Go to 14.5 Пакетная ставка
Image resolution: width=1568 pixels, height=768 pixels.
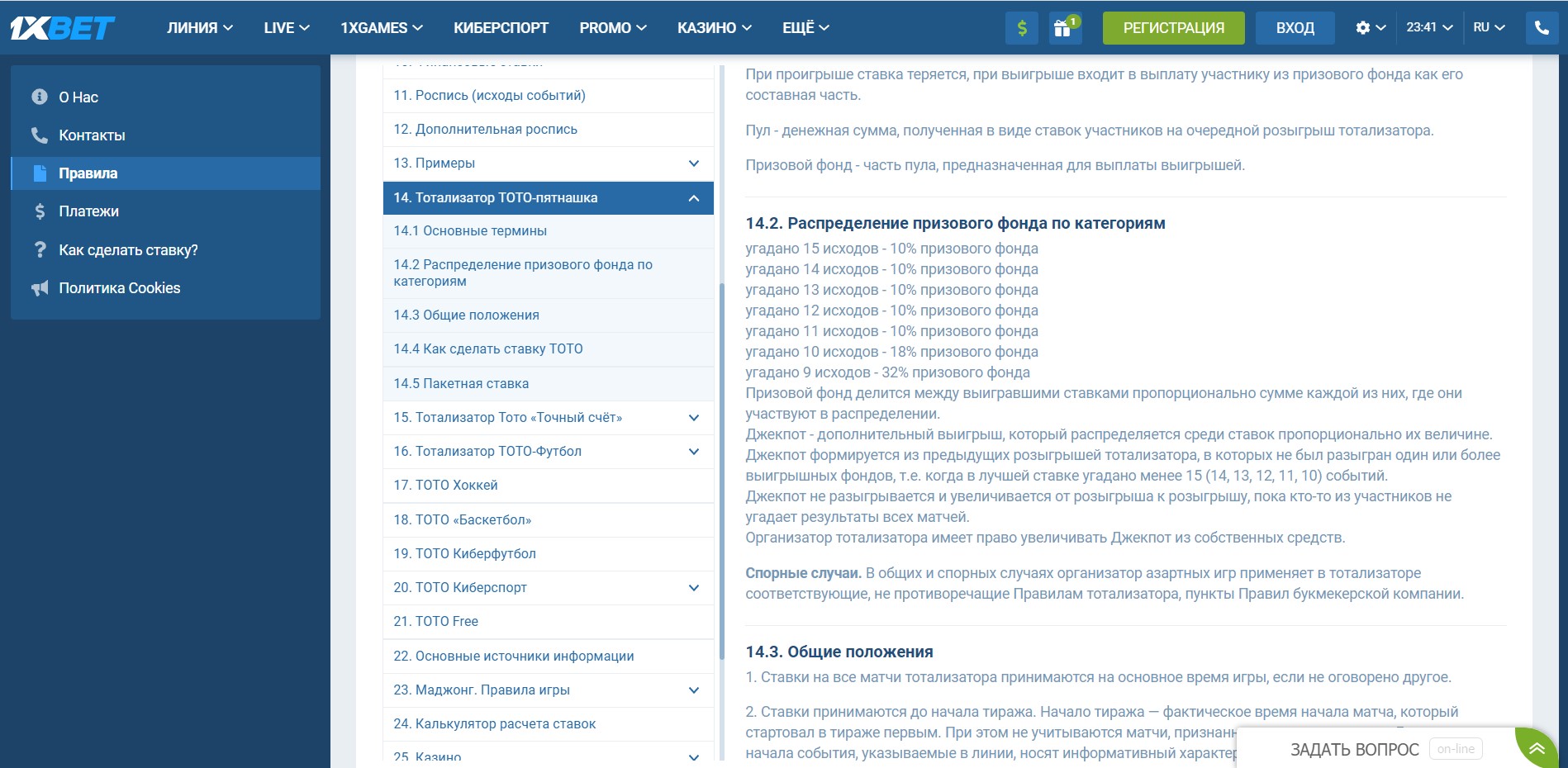click(x=549, y=384)
